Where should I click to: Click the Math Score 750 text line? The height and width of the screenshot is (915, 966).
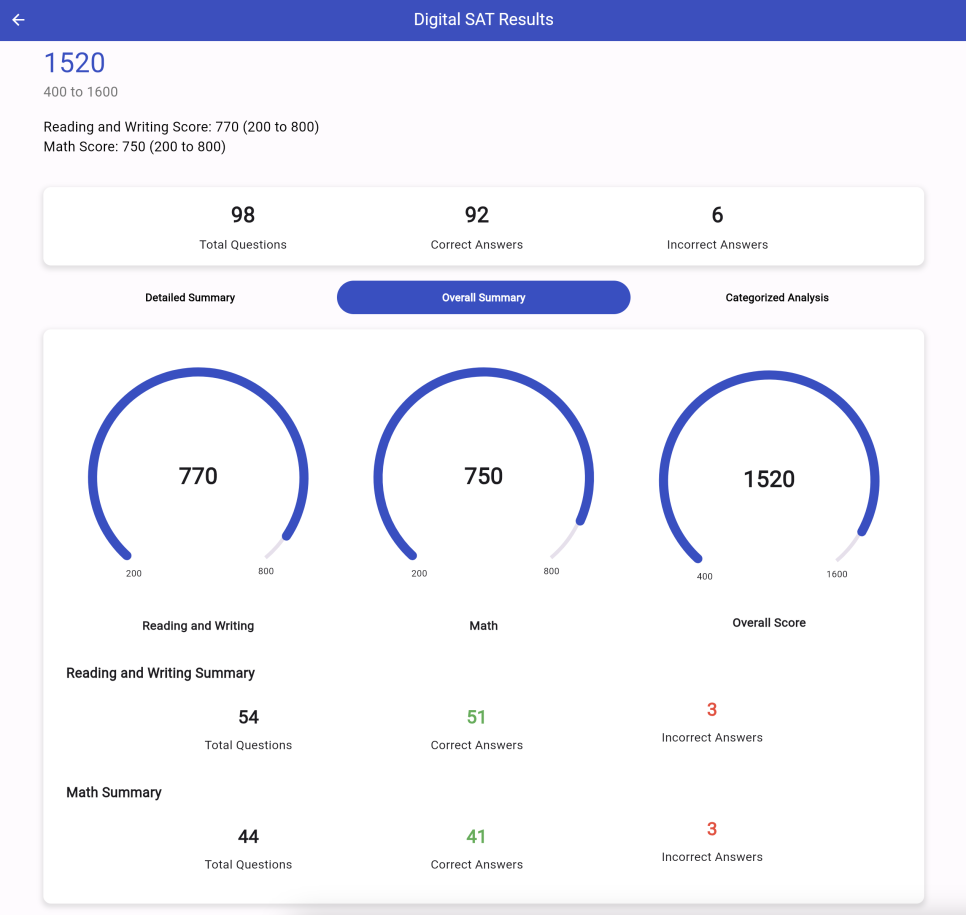[134, 147]
